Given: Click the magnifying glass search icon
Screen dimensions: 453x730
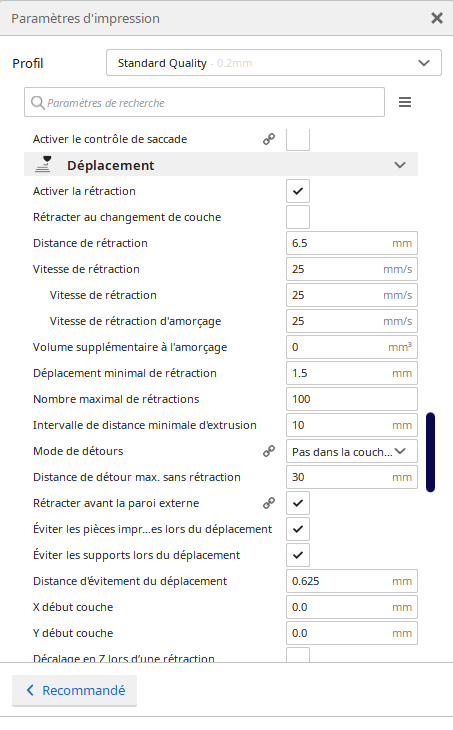Looking at the screenshot, I should [37, 102].
